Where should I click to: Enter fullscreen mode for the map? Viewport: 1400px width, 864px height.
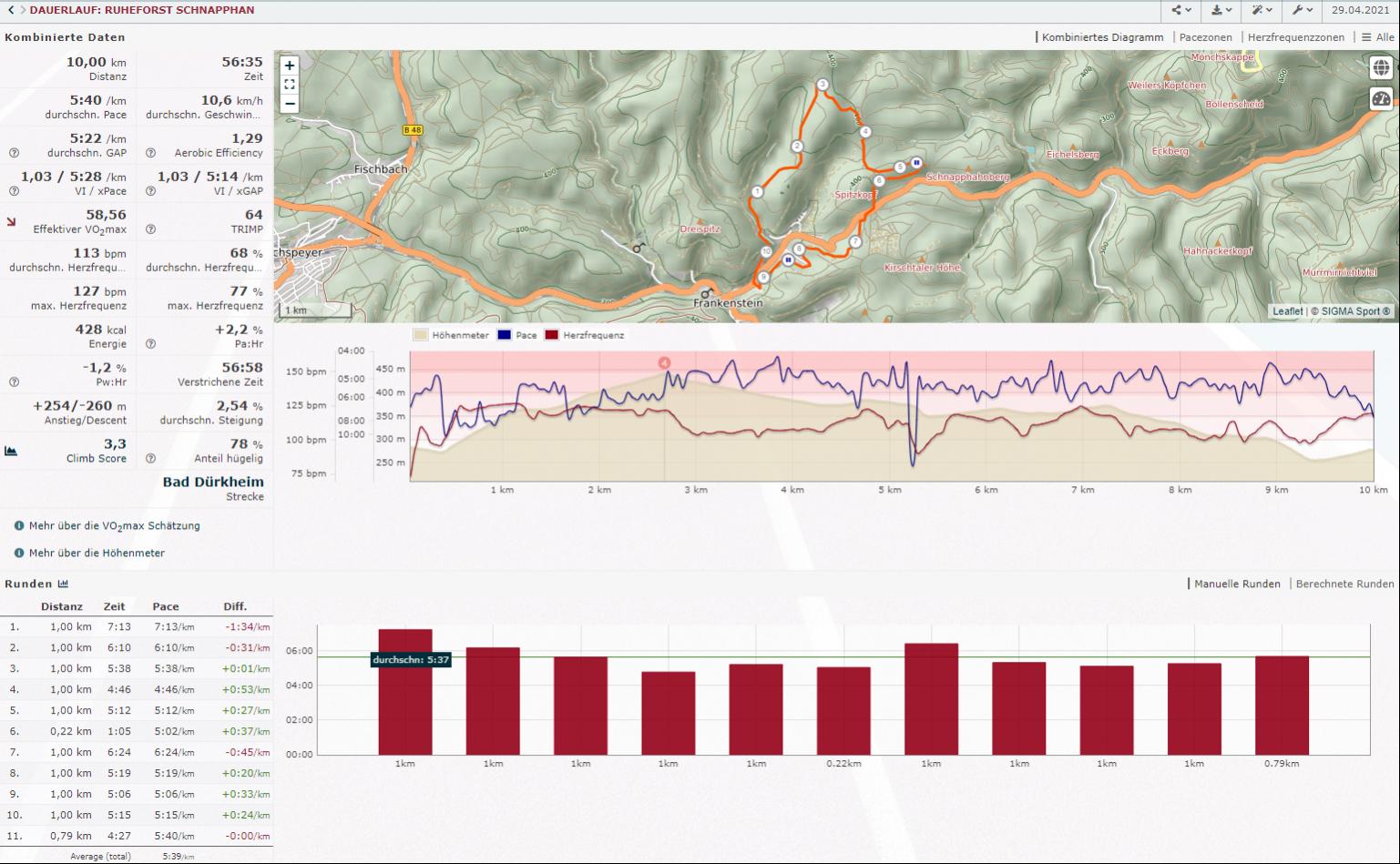(x=290, y=85)
